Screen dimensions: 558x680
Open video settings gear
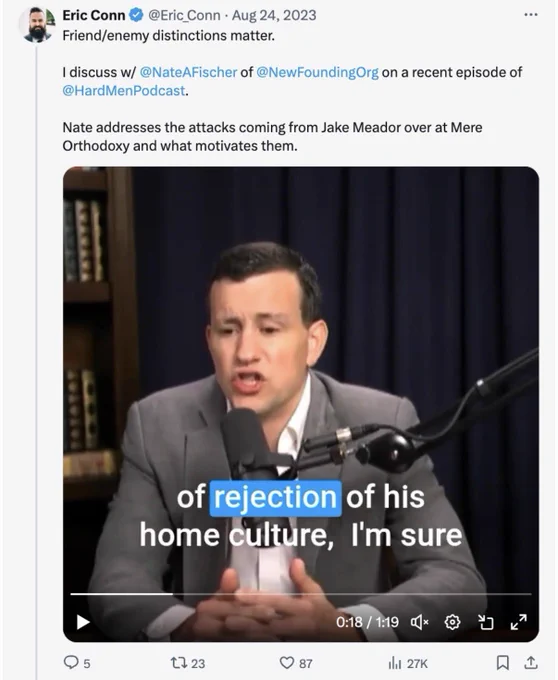(x=452, y=622)
